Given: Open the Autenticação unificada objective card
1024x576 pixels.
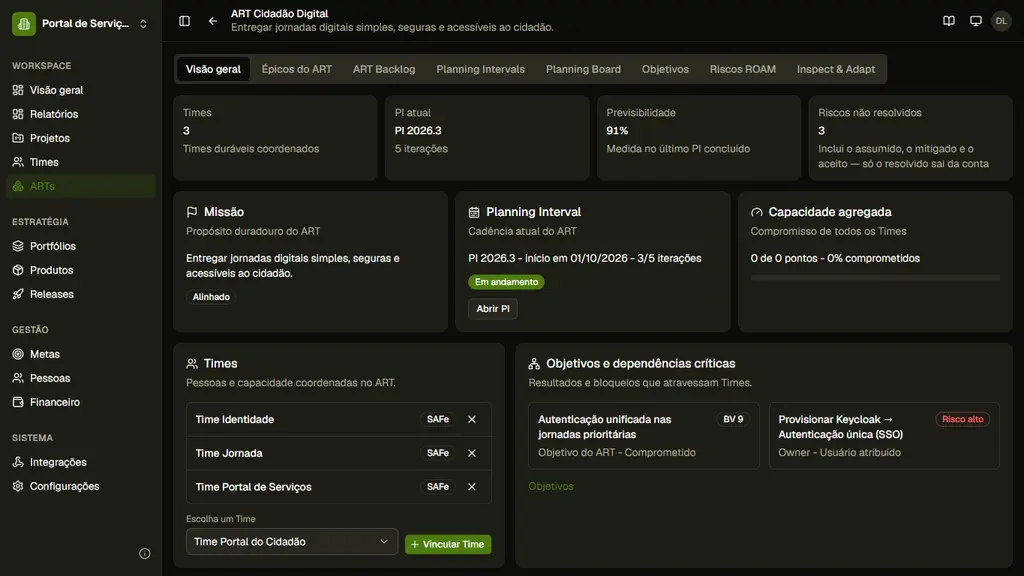Looking at the screenshot, I should 643,436.
